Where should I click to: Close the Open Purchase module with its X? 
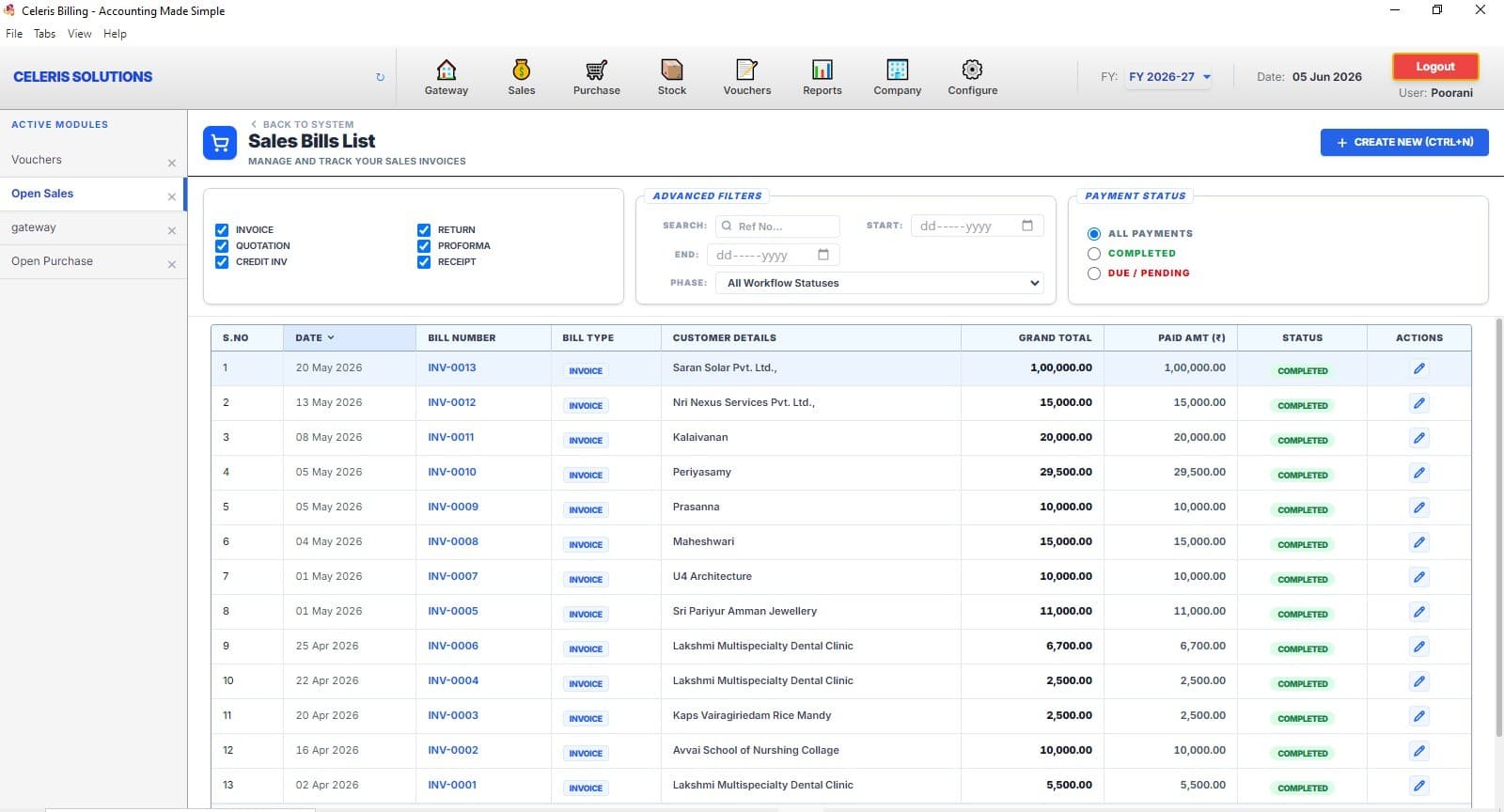pyautogui.click(x=171, y=264)
